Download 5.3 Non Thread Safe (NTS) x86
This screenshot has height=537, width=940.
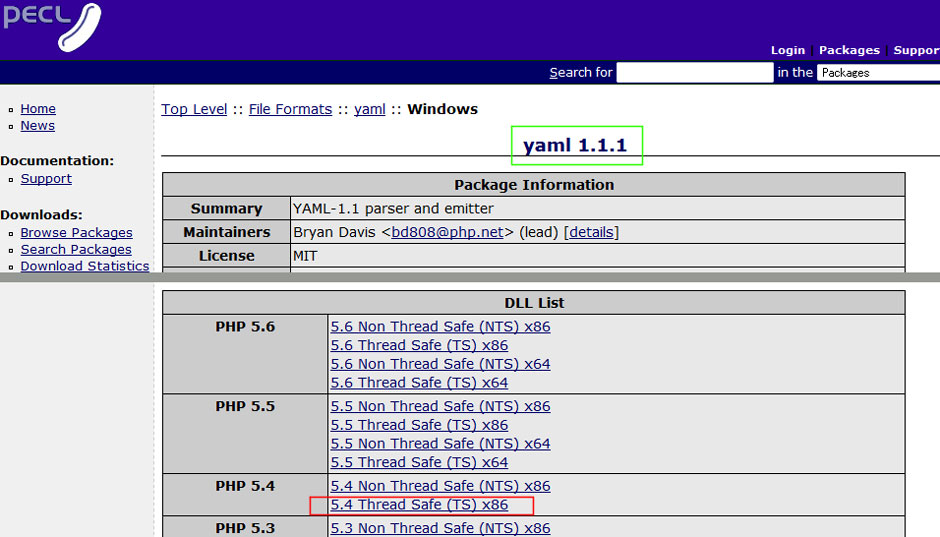tap(441, 528)
